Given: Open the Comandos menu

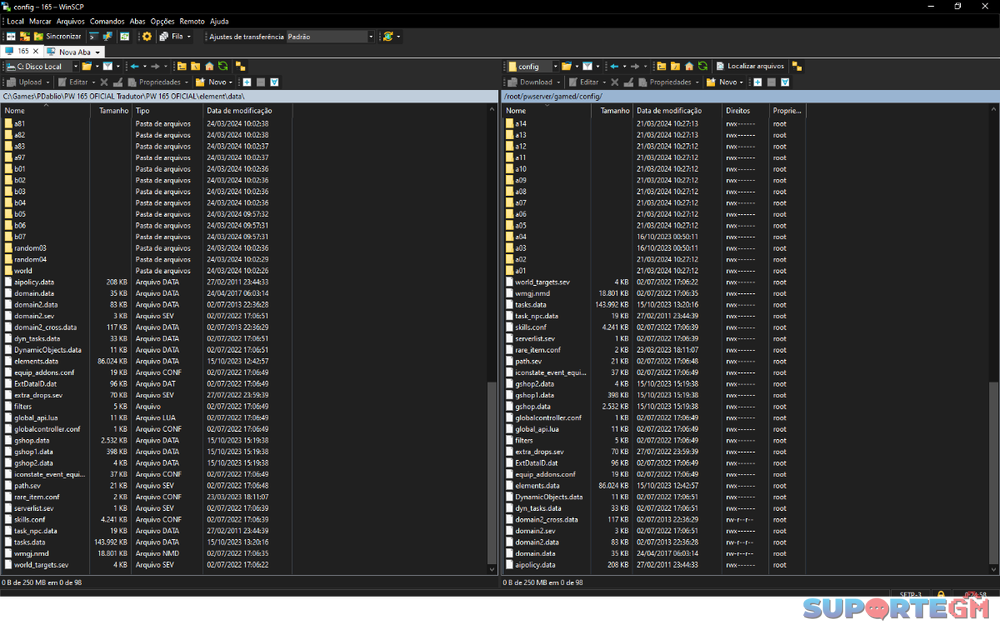Looking at the screenshot, I should tap(107, 21).
